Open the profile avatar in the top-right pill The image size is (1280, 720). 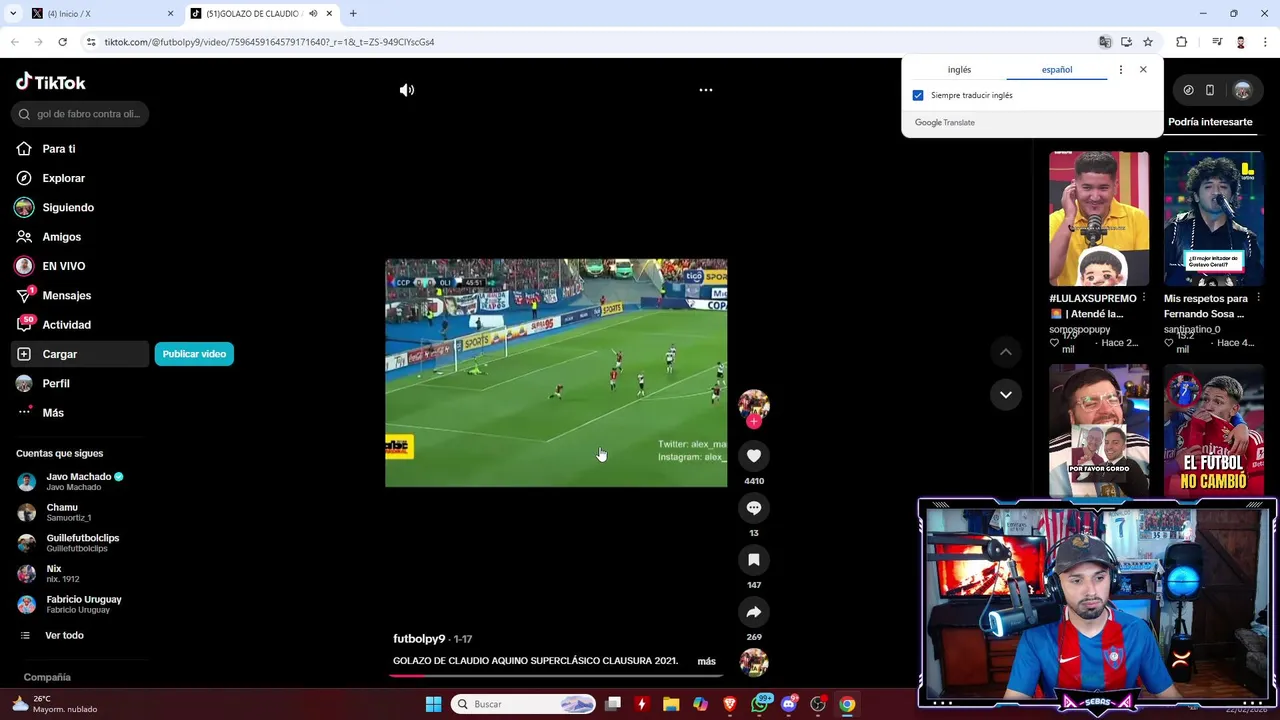pyautogui.click(x=1242, y=90)
